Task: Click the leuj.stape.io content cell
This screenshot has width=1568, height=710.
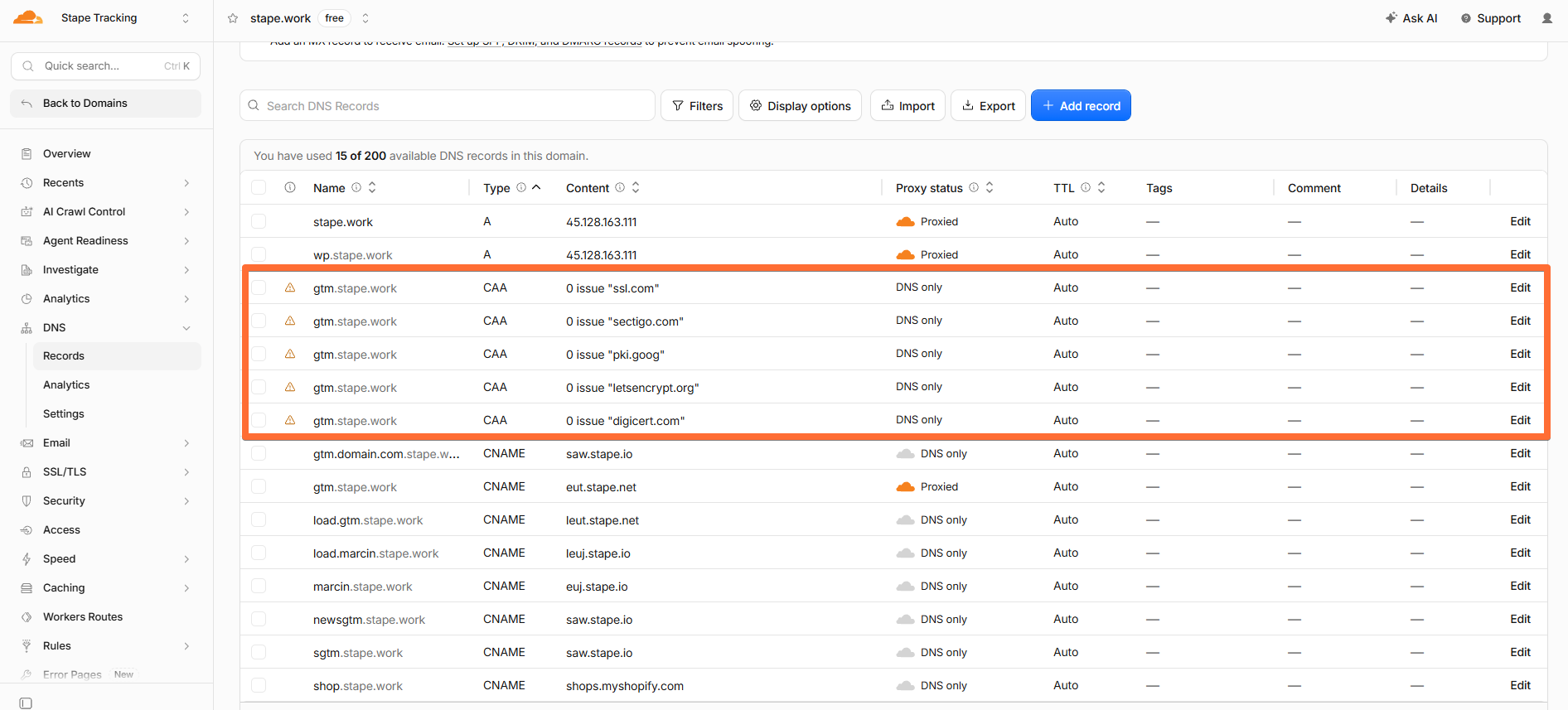Action: [x=598, y=553]
